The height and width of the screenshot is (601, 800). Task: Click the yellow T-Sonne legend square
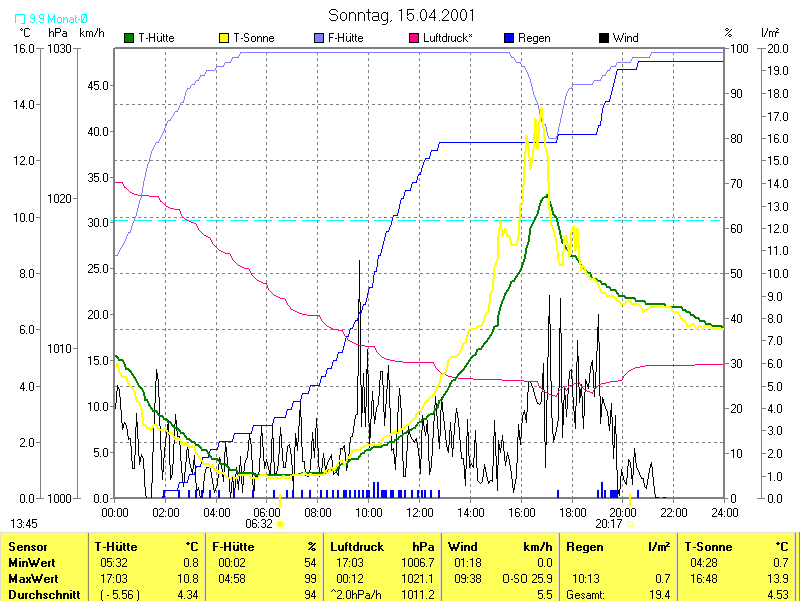223,38
